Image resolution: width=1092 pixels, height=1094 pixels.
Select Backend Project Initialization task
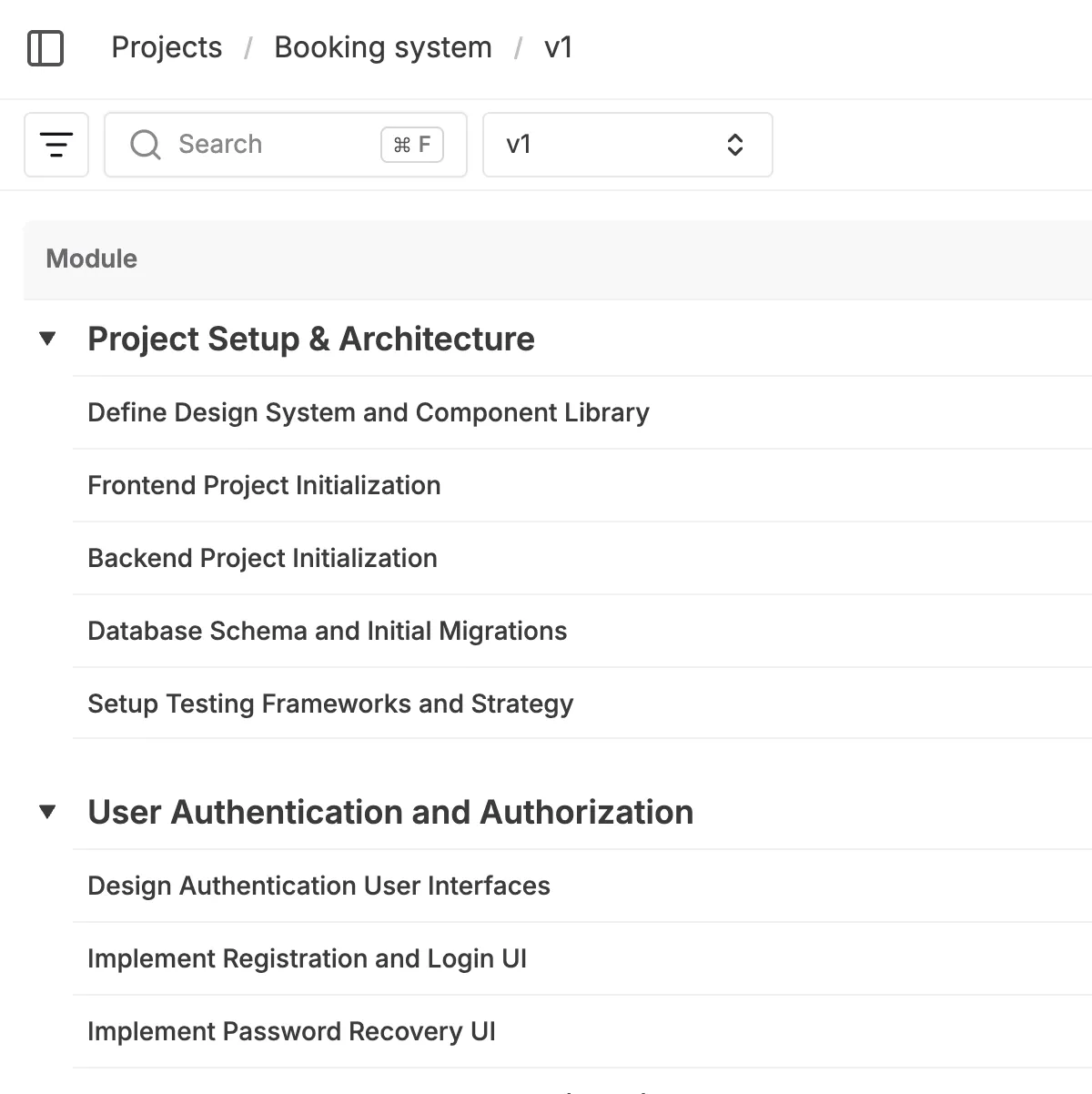coord(262,558)
